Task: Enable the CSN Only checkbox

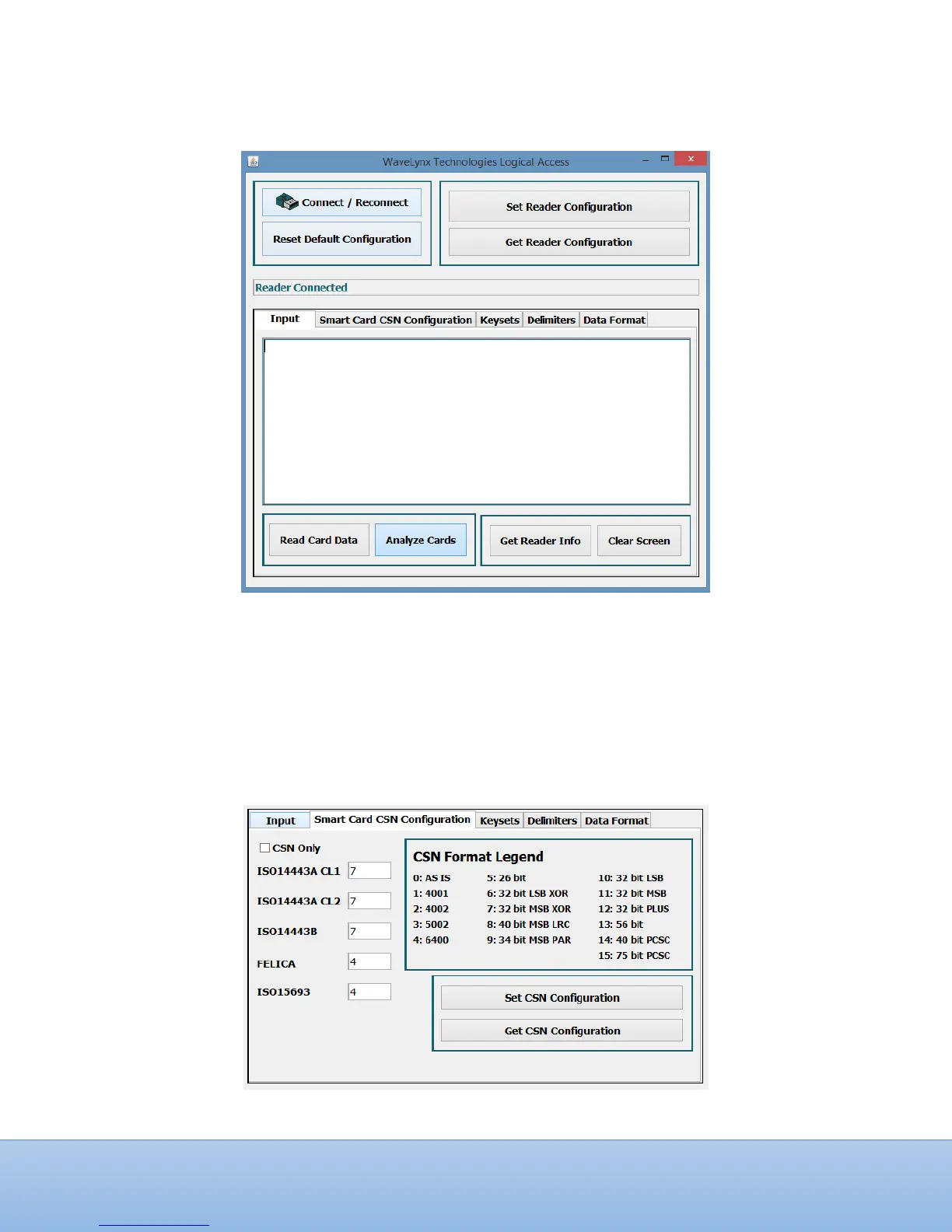Action: click(x=264, y=848)
